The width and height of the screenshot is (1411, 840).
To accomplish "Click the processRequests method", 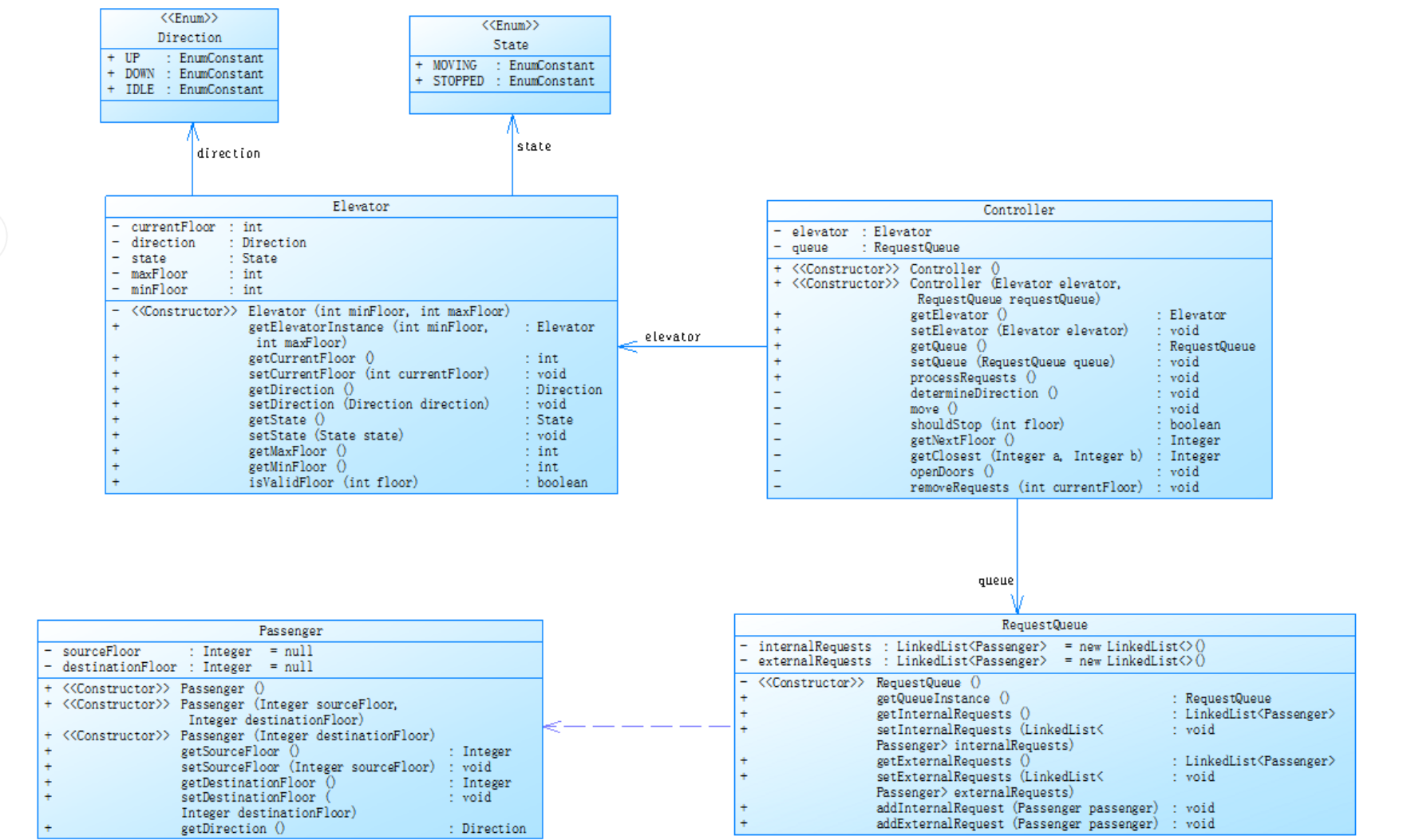I will [986, 377].
